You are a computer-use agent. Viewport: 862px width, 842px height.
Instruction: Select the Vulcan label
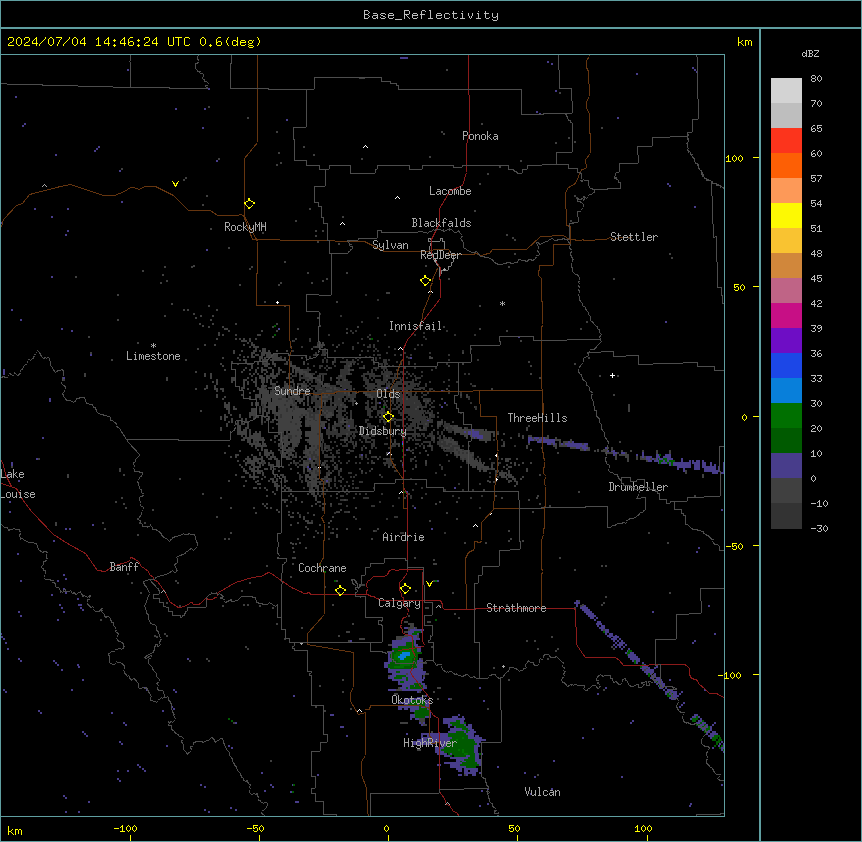(x=543, y=792)
